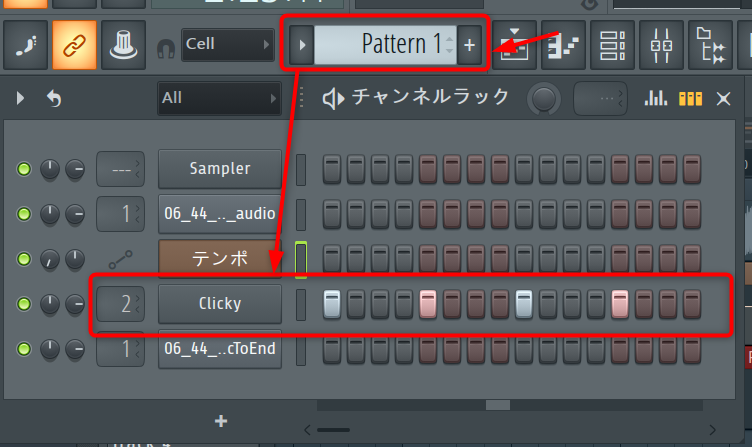Open the mixer from the top toolbar

(x=659, y=45)
